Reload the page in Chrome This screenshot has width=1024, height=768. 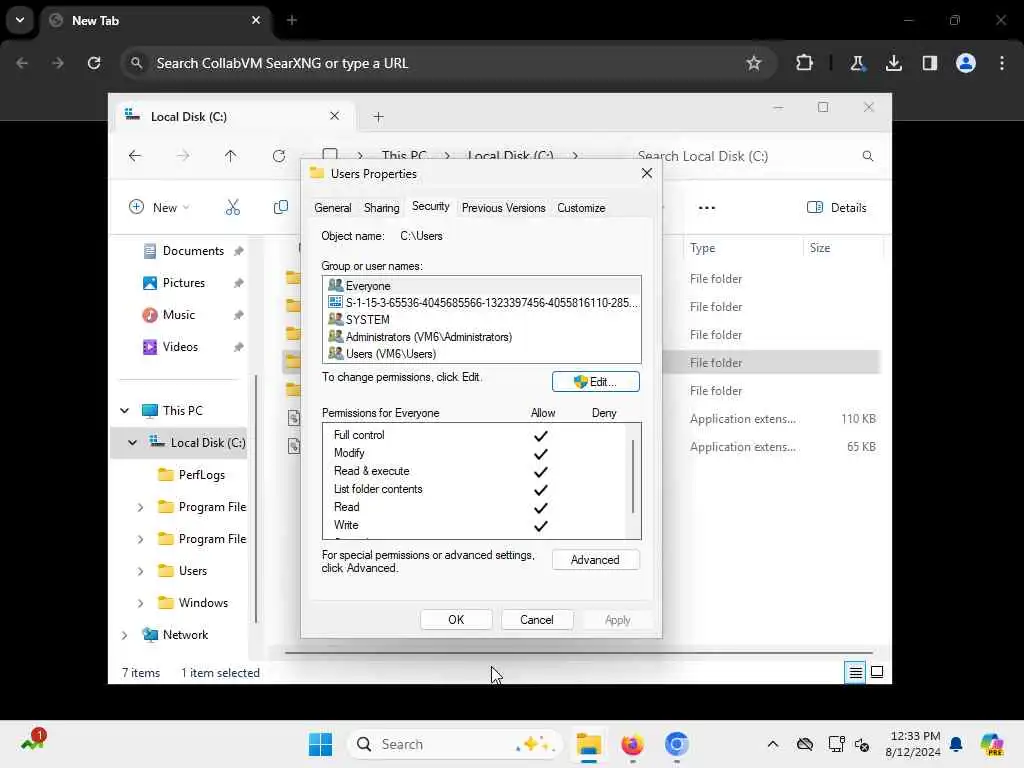[x=94, y=63]
